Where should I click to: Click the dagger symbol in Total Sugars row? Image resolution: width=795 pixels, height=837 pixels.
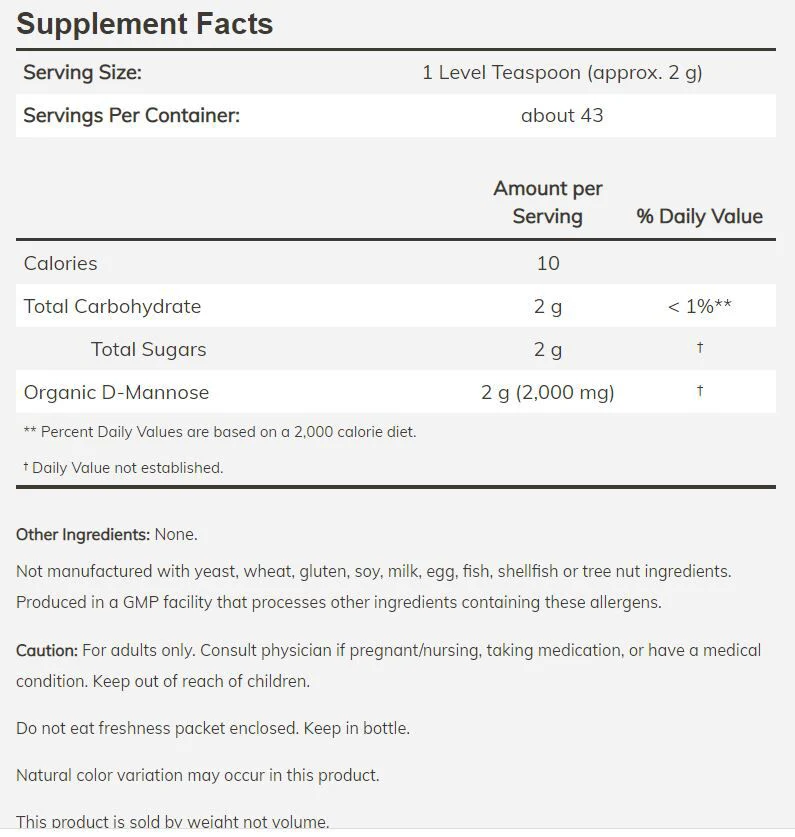click(x=700, y=348)
